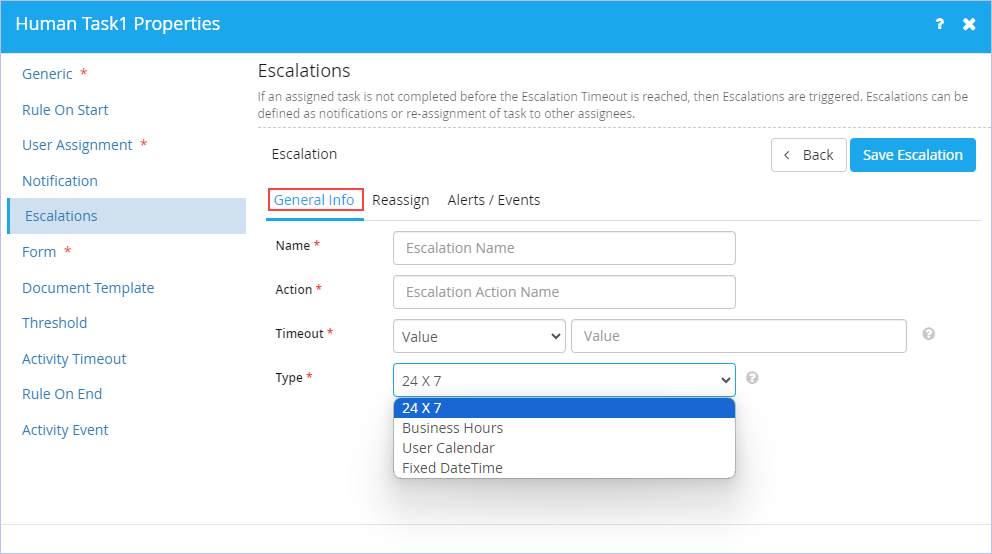Focus the Escalation Action Name field
This screenshot has width=992, height=554.
coord(564,292)
